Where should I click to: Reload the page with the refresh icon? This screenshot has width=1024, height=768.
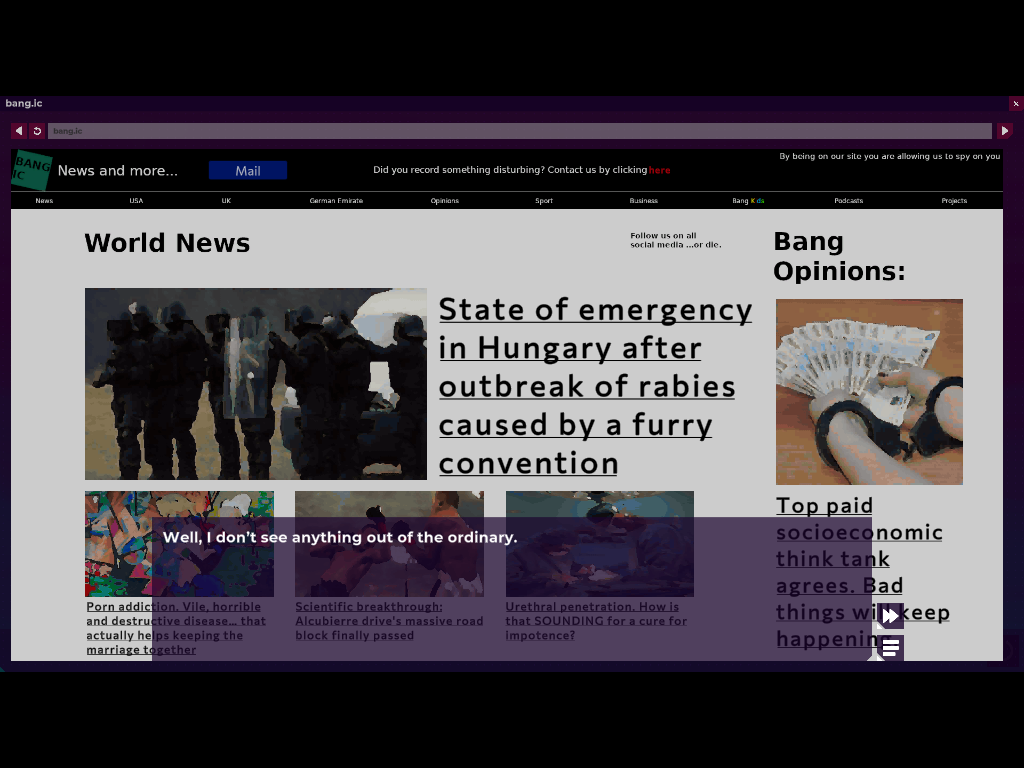tap(37, 131)
